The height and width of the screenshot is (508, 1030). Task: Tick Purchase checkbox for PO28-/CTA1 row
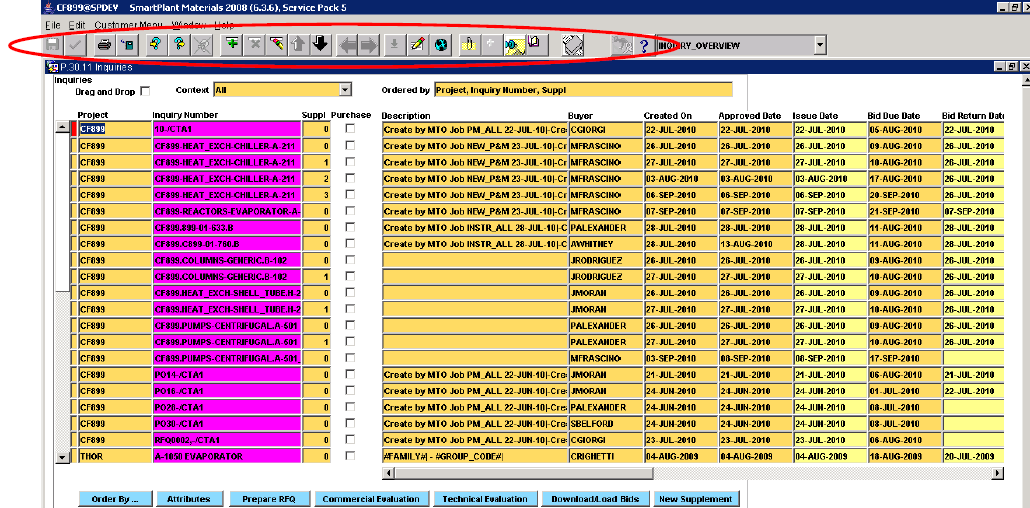pyautogui.click(x=350, y=407)
